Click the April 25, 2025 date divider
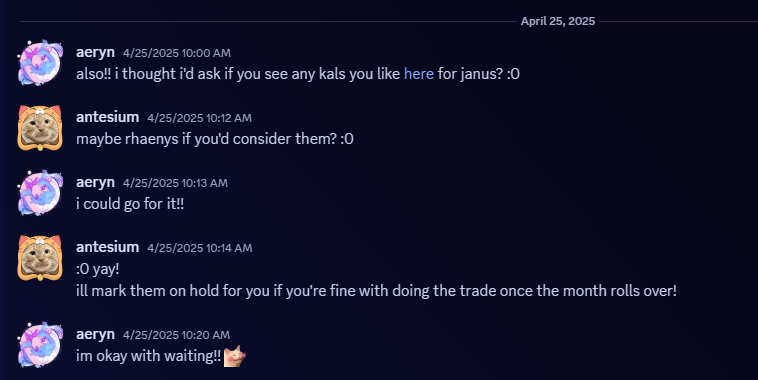The image size is (758, 380). (x=558, y=21)
